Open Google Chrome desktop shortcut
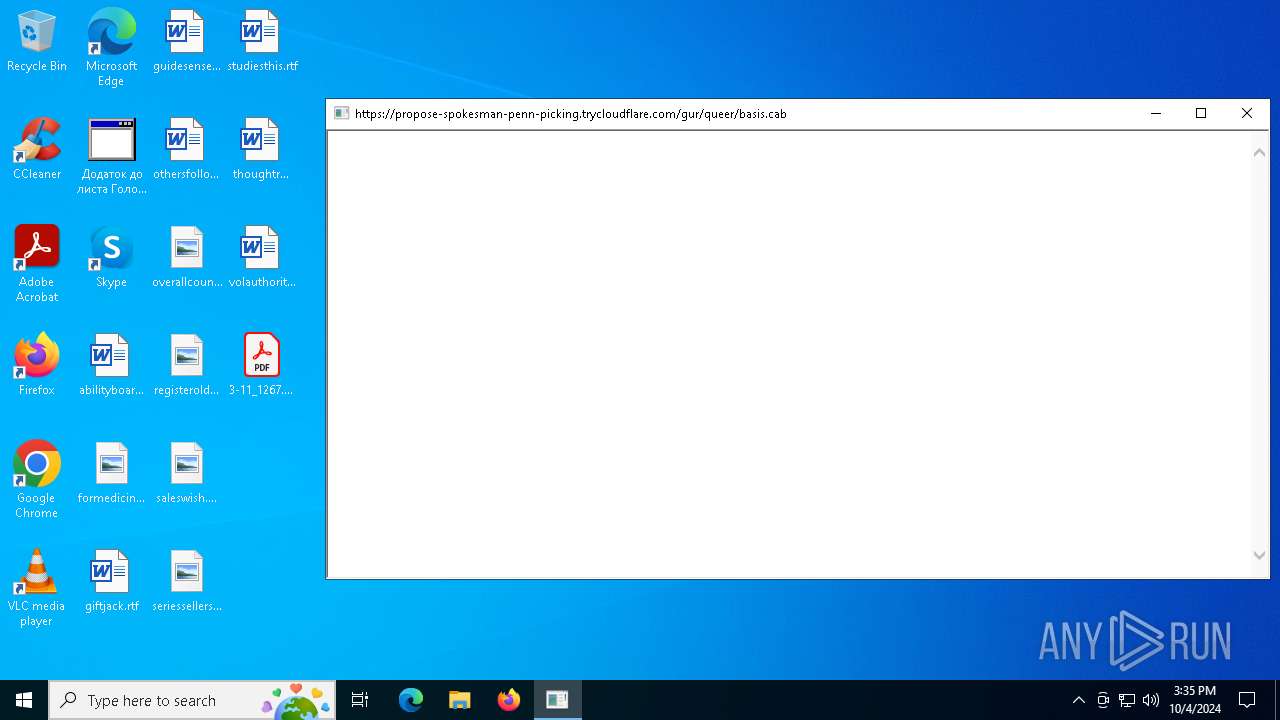The width and height of the screenshot is (1280, 720). [x=37, y=480]
